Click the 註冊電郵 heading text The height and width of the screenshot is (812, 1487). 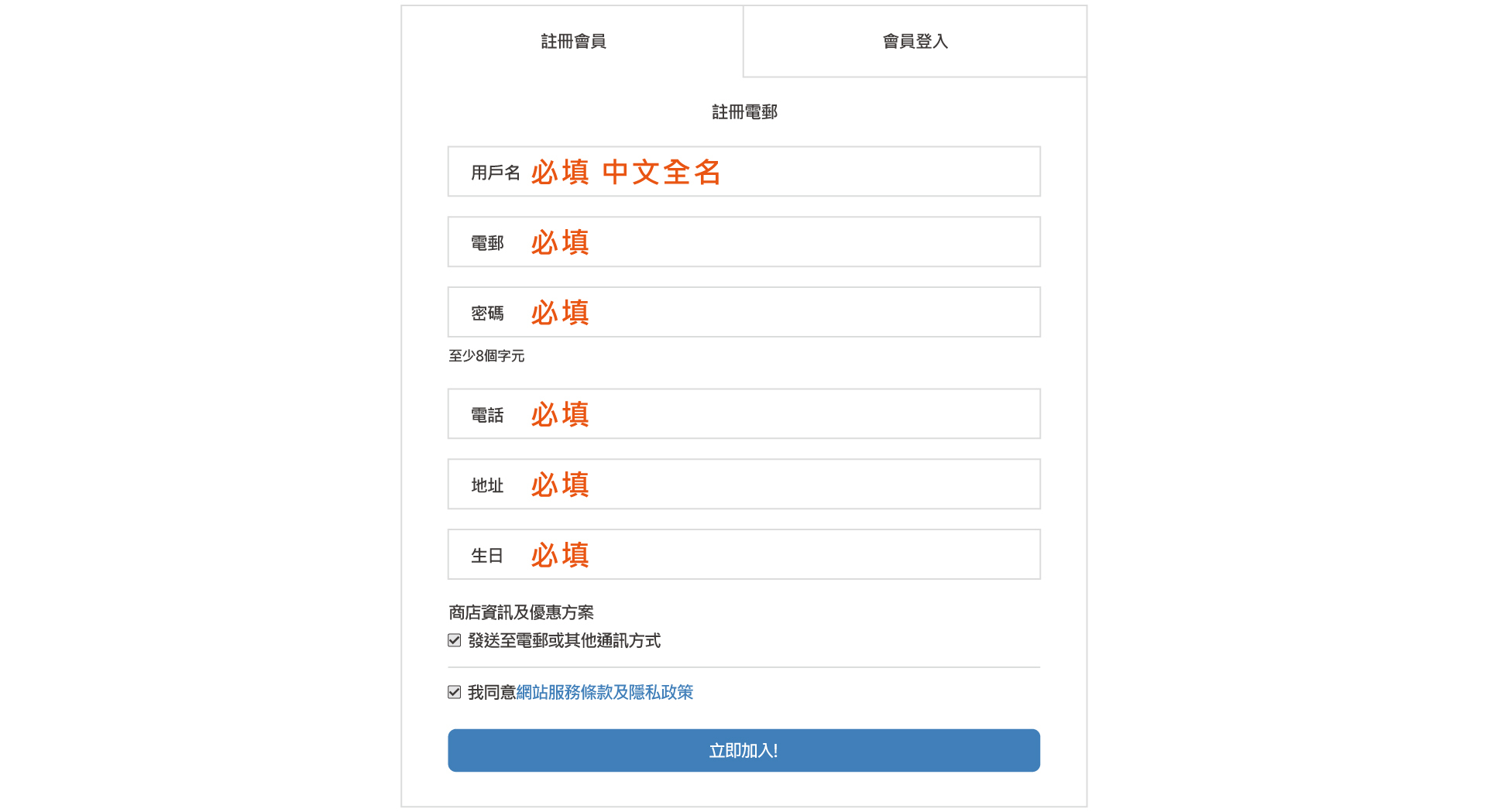[x=744, y=112]
